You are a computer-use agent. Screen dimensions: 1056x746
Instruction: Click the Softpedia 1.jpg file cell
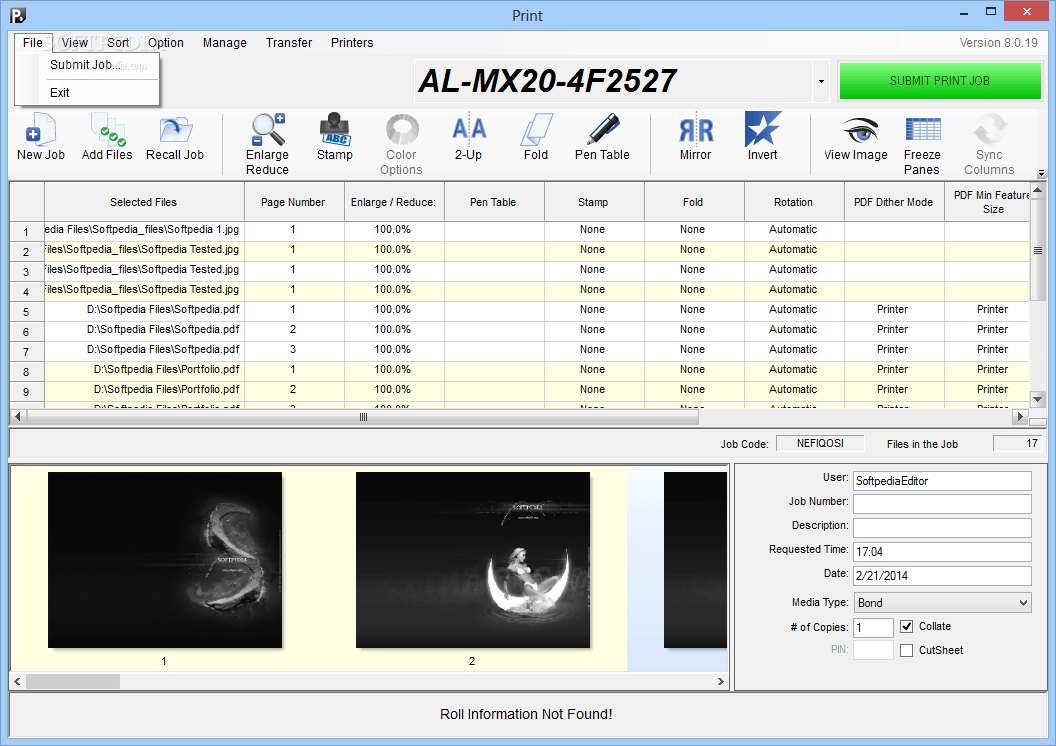[x=144, y=230]
